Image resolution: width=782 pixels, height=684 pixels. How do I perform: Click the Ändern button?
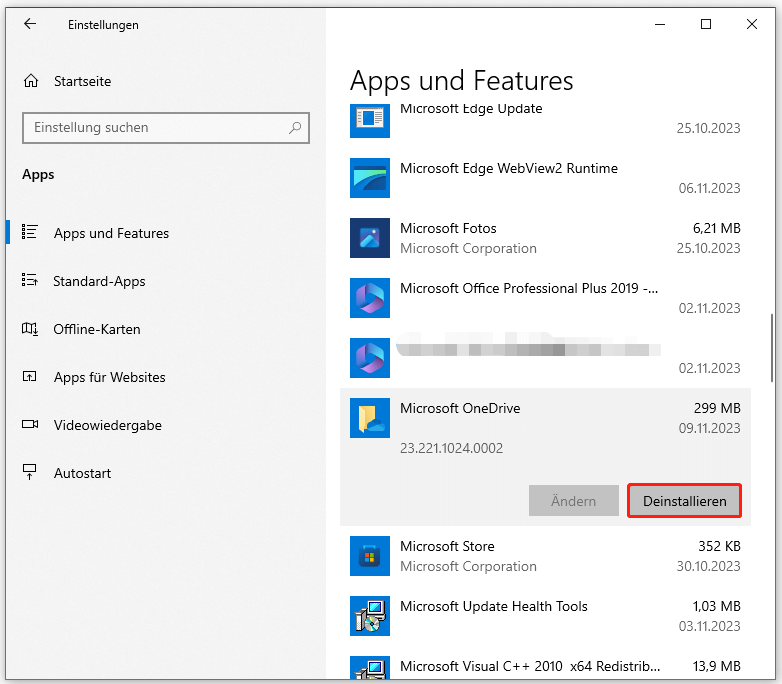tap(573, 501)
